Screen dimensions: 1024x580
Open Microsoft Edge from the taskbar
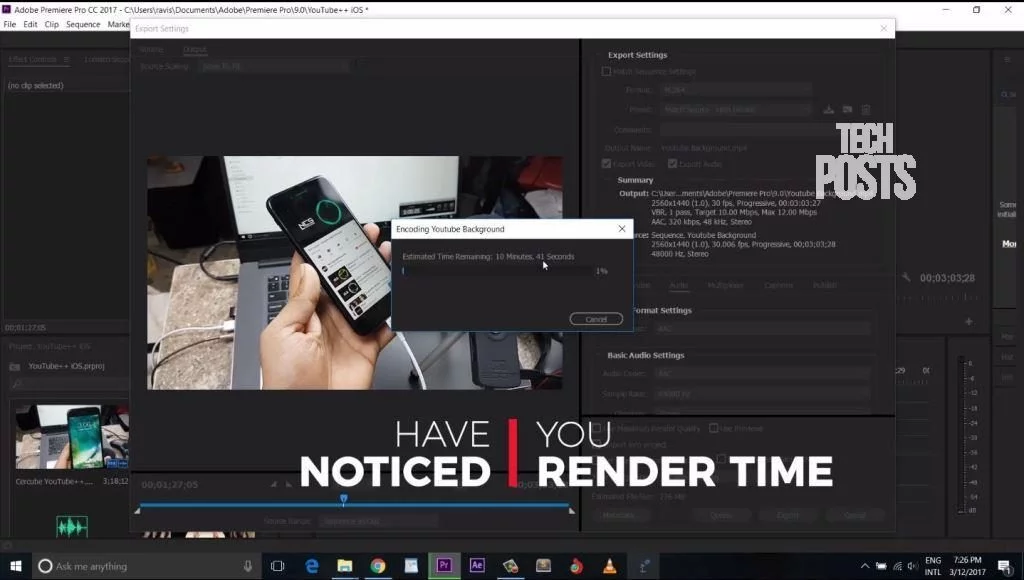[x=312, y=566]
